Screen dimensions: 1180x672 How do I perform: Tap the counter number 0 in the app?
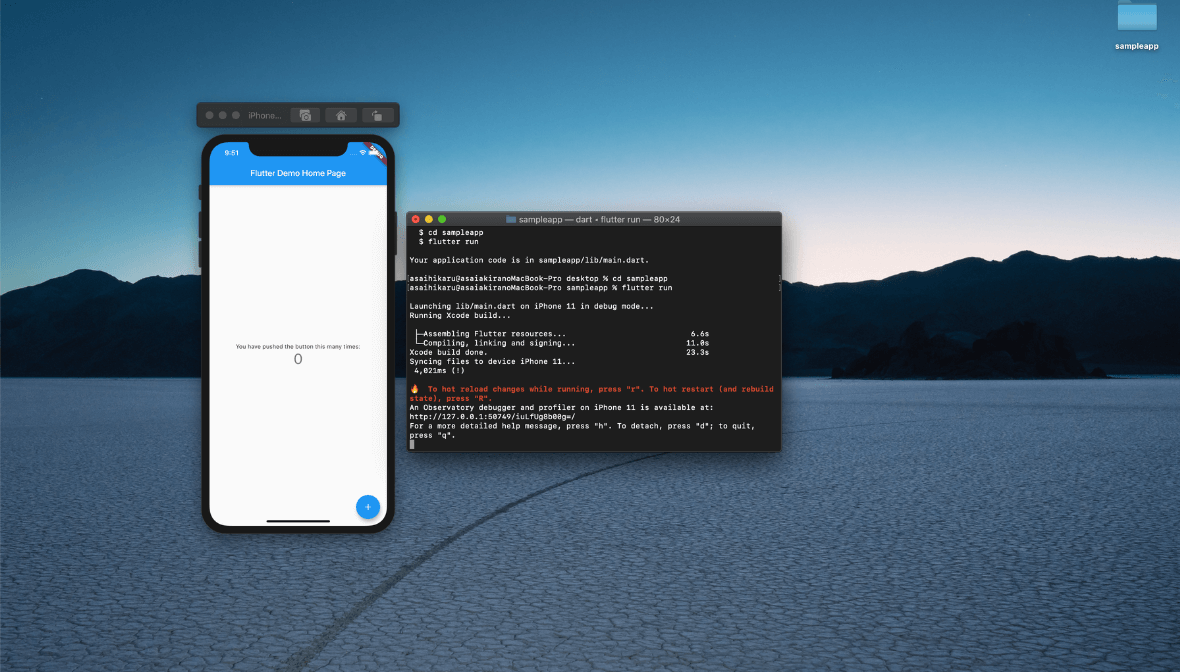[297, 358]
